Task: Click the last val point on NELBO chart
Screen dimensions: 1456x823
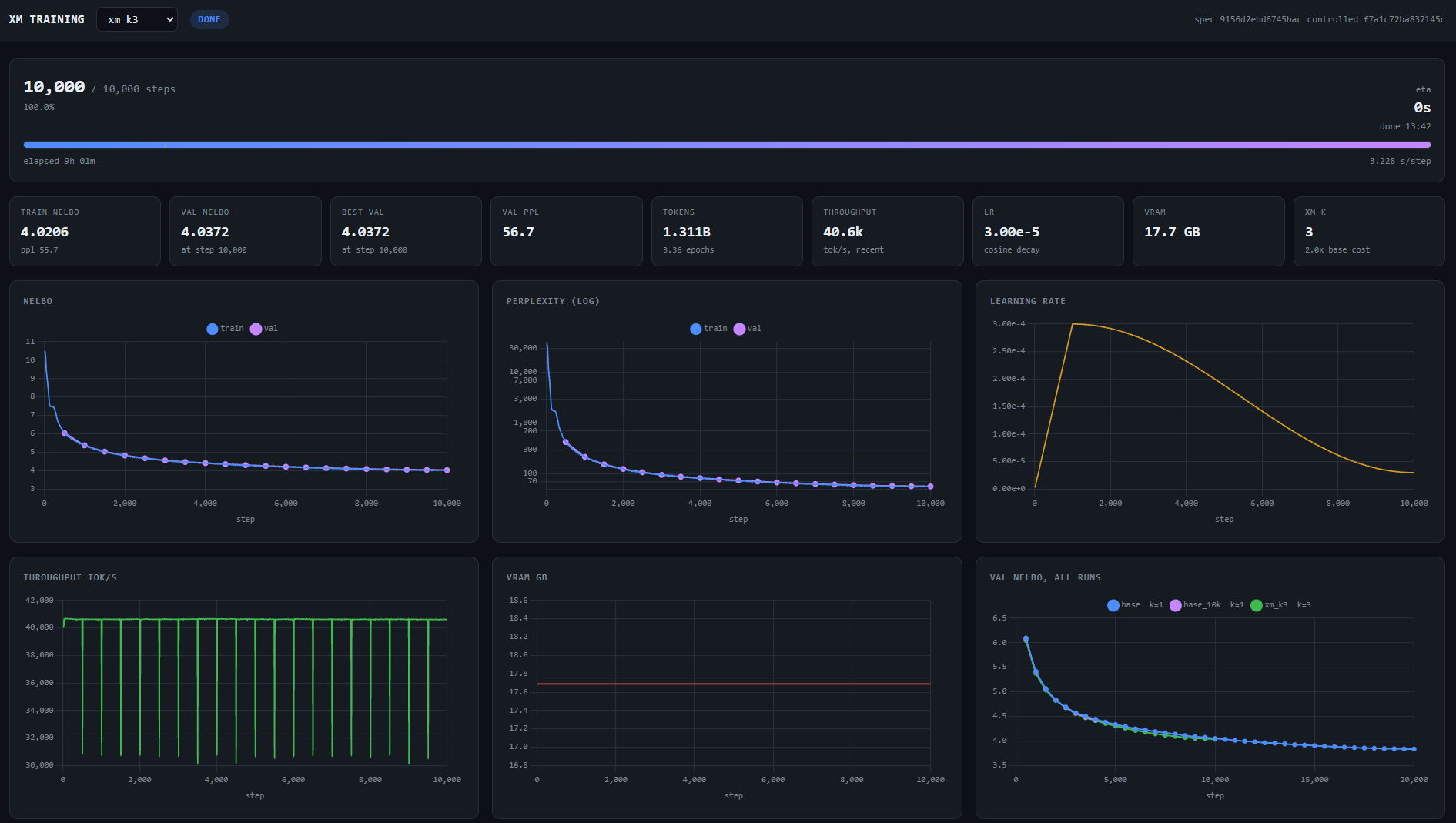Action: pyautogui.click(x=447, y=470)
